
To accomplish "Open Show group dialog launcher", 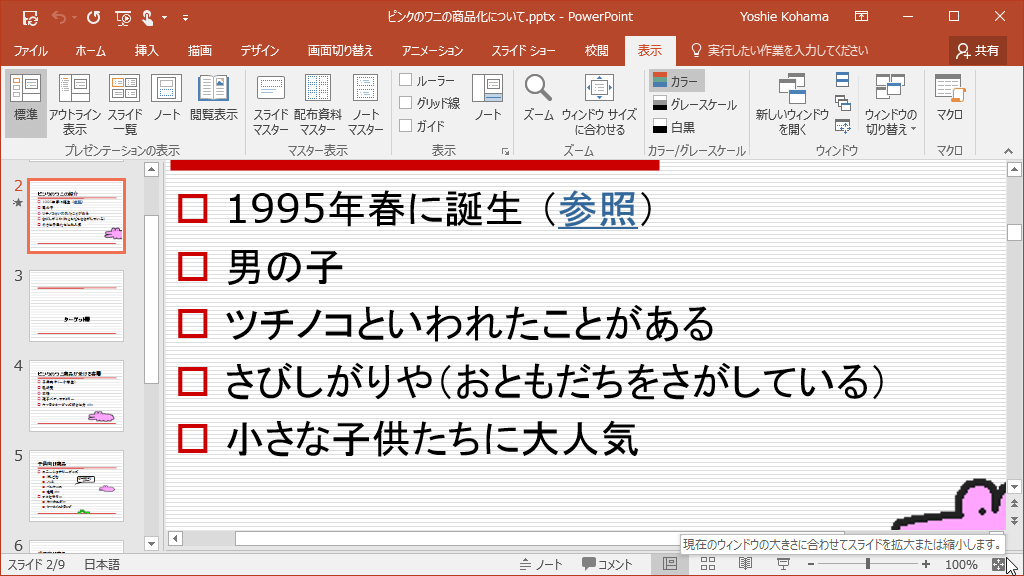I will [505, 152].
